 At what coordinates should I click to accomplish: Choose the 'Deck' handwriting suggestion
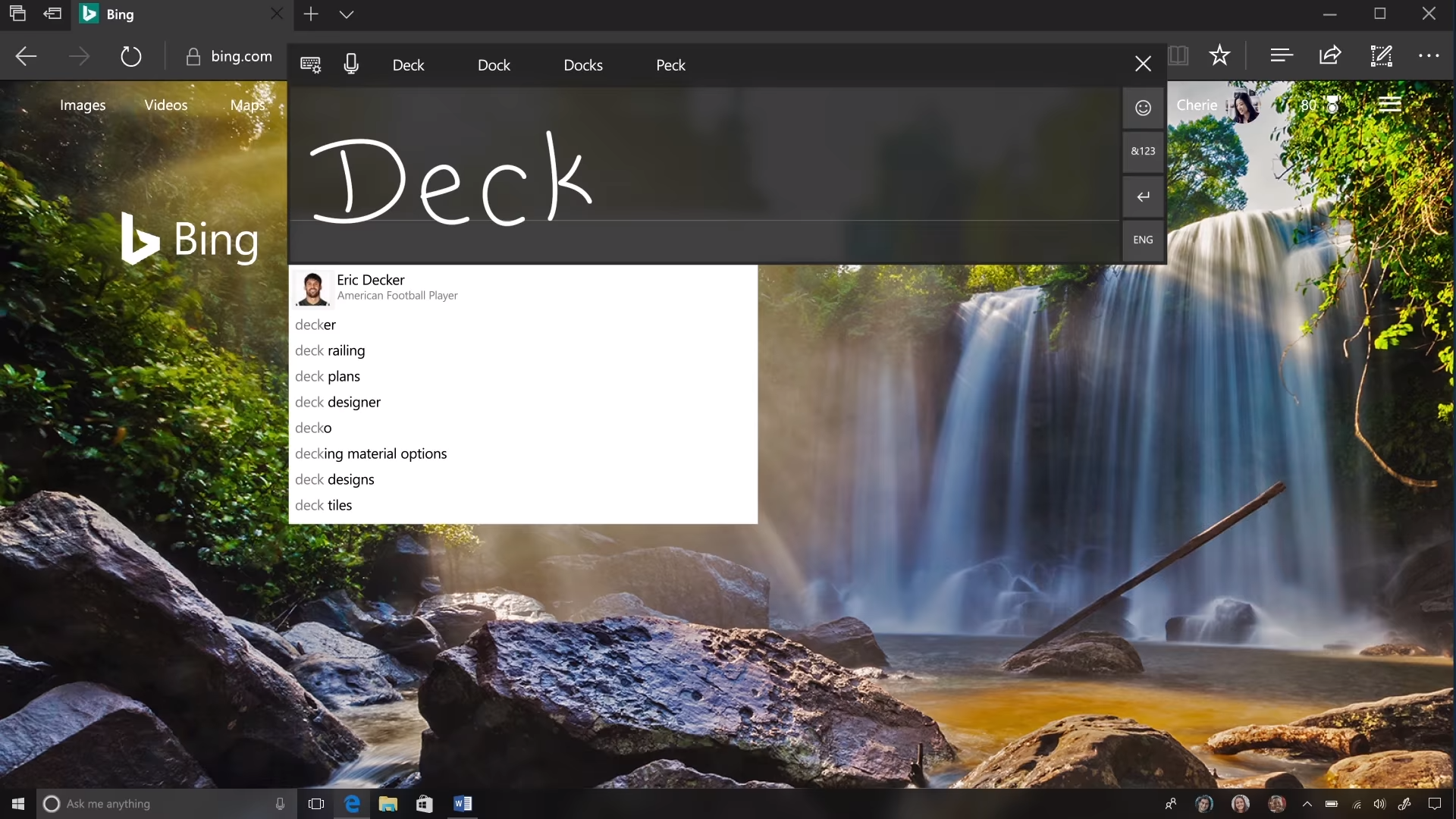[x=408, y=65]
